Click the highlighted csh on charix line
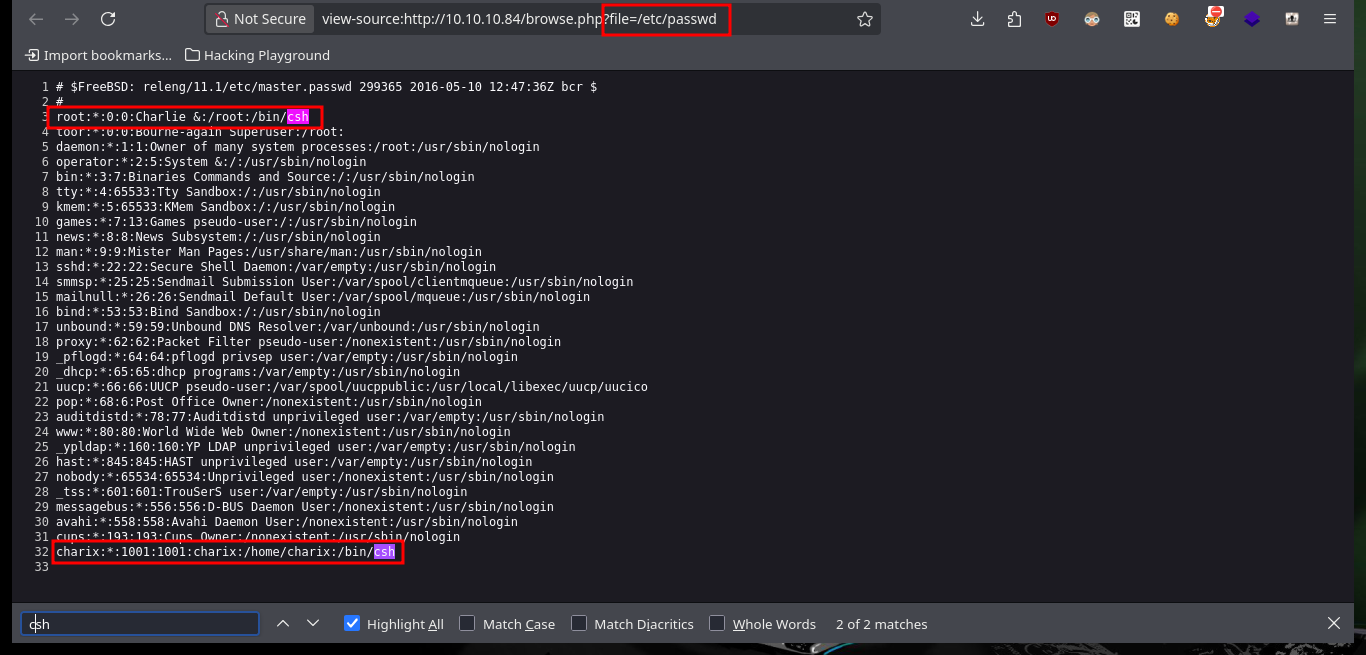This screenshot has height=655, width=1366. pos(384,552)
